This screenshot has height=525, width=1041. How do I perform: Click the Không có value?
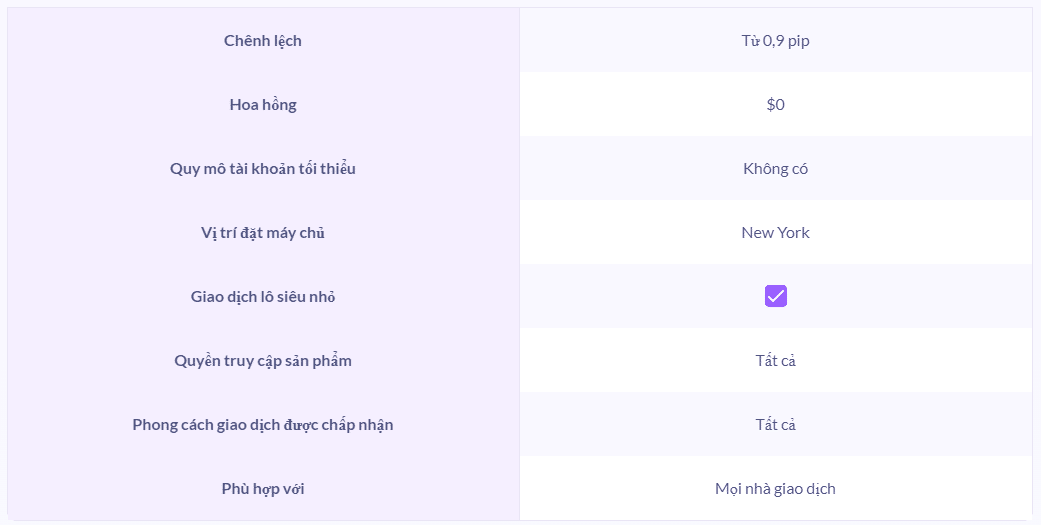pyautogui.click(x=776, y=169)
